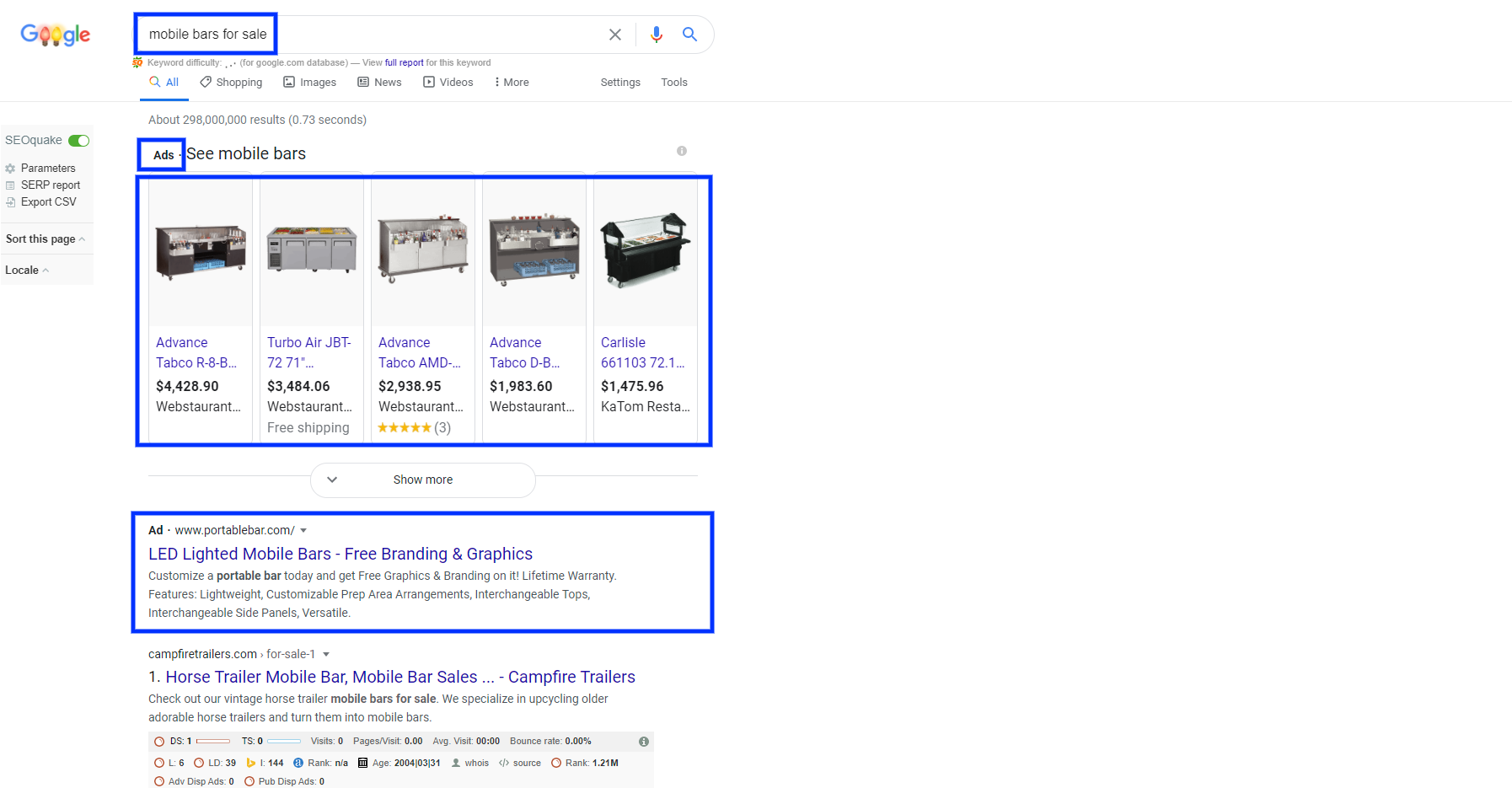Click the Advance Tabco D-B product image
This screenshot has width=1512, height=788.
(534, 249)
